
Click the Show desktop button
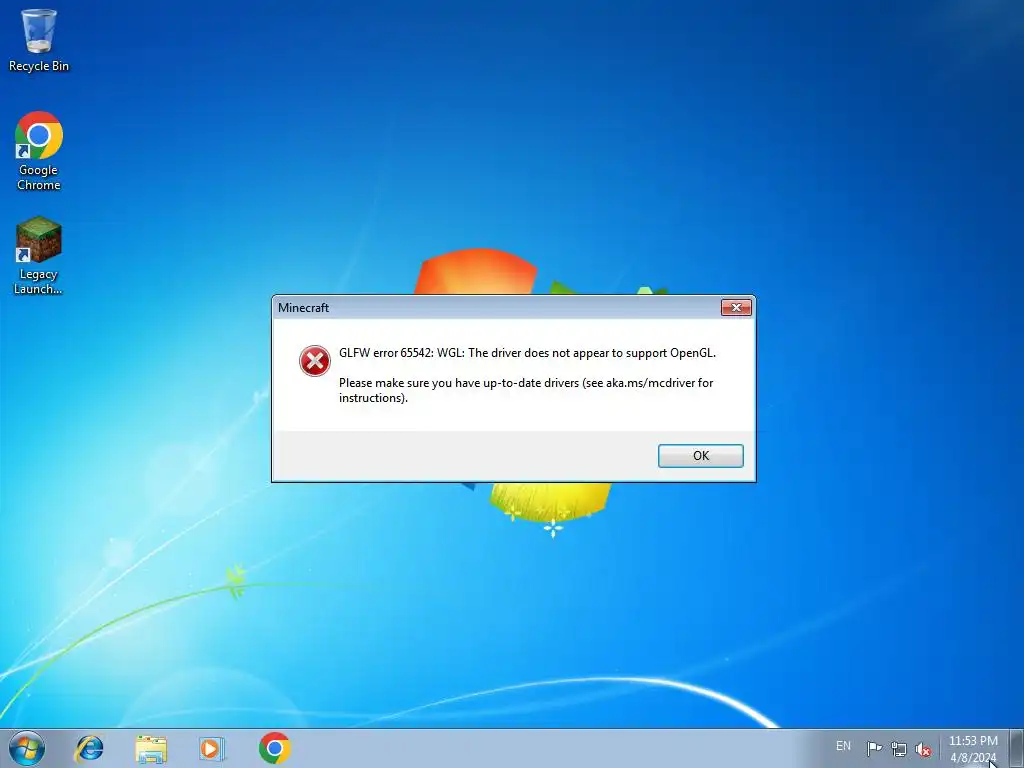[1016, 748]
